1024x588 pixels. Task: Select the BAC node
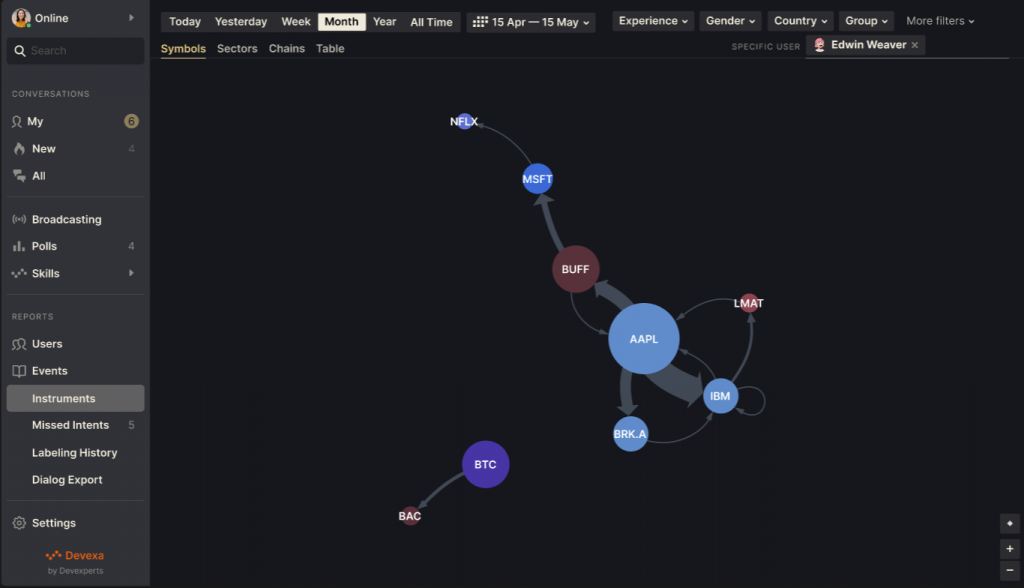coord(409,516)
